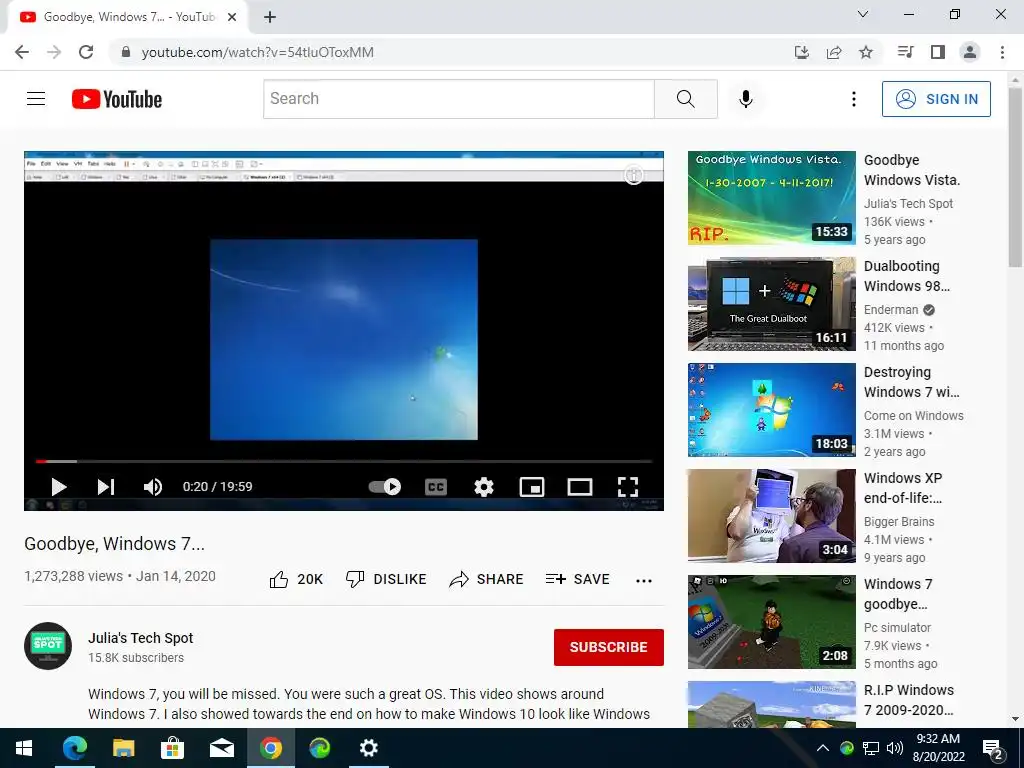Screen dimensions: 1024x768
Task: Open Chrome three-dot menu
Action: (1002, 52)
